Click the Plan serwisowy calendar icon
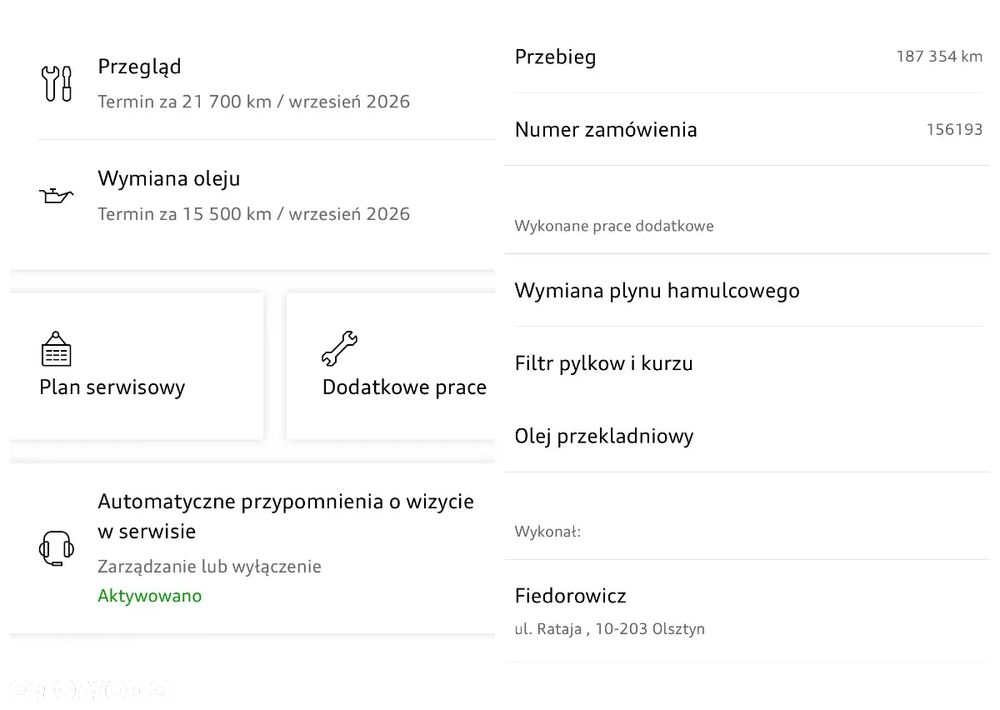This screenshot has height=710, width=1000. click(x=56, y=349)
